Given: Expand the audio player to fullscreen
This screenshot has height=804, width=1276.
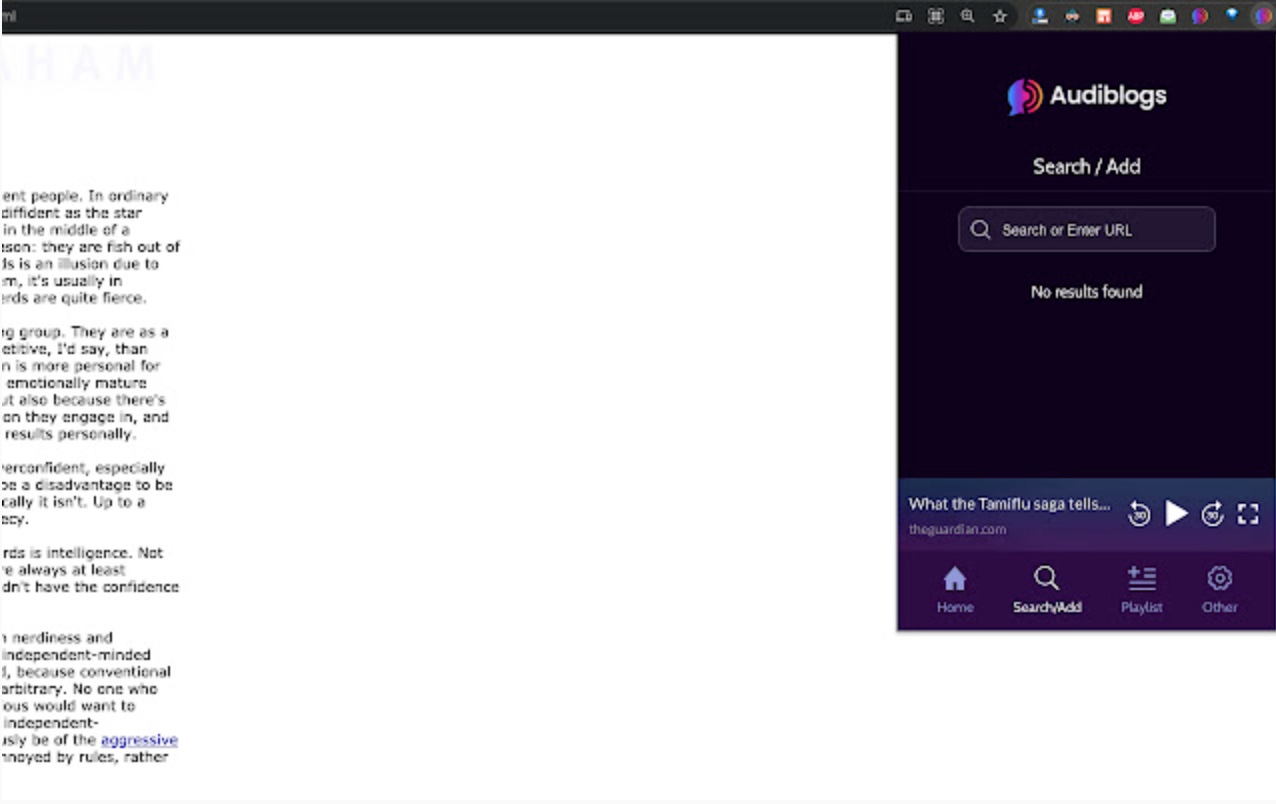Looking at the screenshot, I should (x=1248, y=514).
